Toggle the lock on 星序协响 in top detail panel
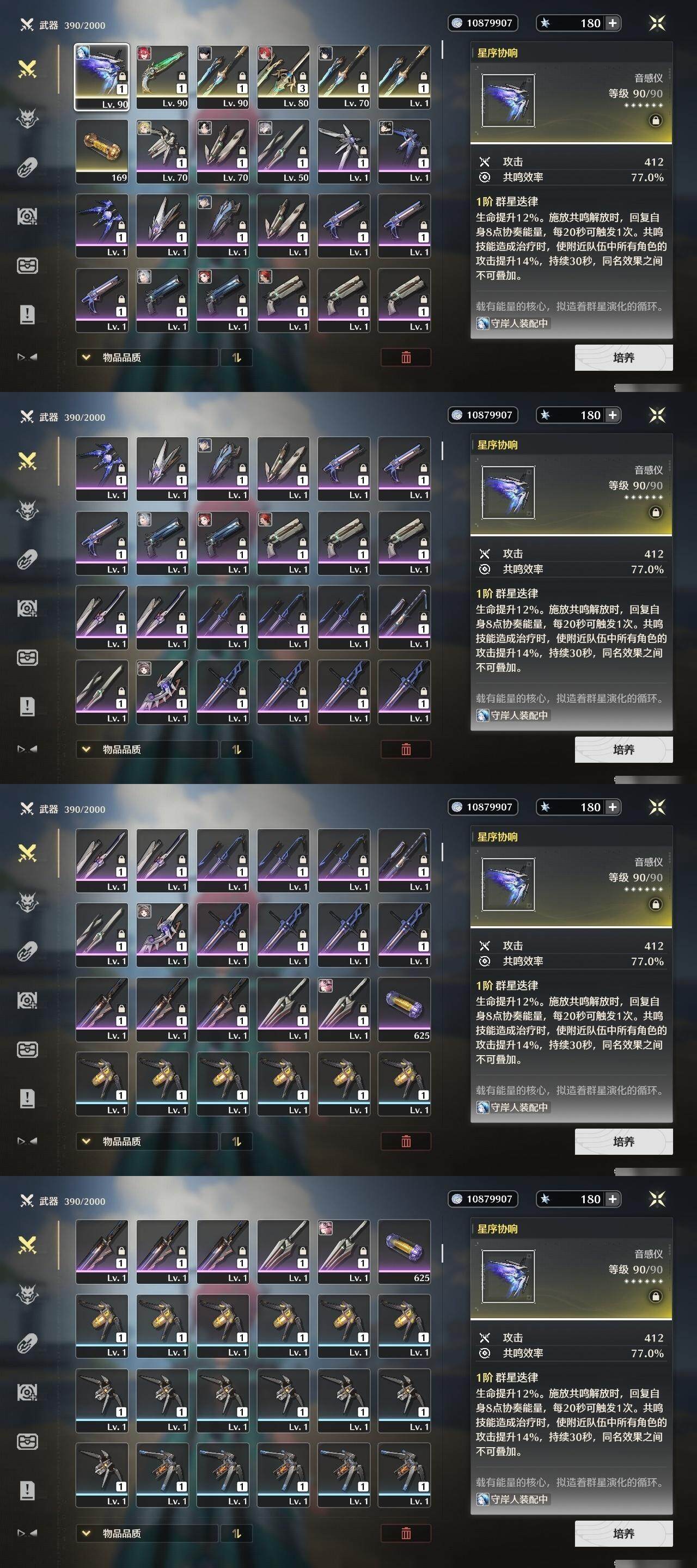697x1568 pixels. click(656, 120)
